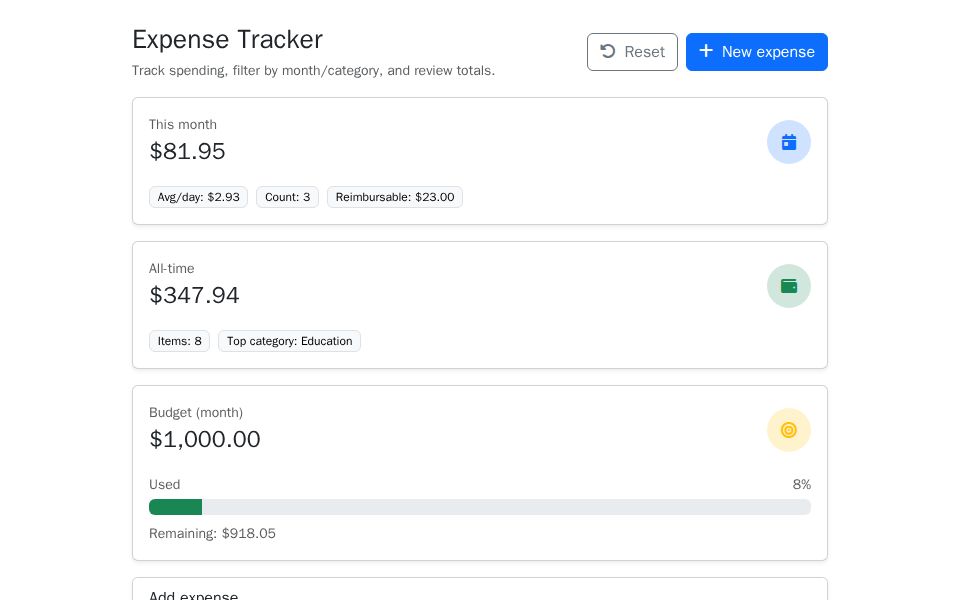This screenshot has width=960, height=600.
Task: Expand the This month summary card
Action: pos(480,161)
